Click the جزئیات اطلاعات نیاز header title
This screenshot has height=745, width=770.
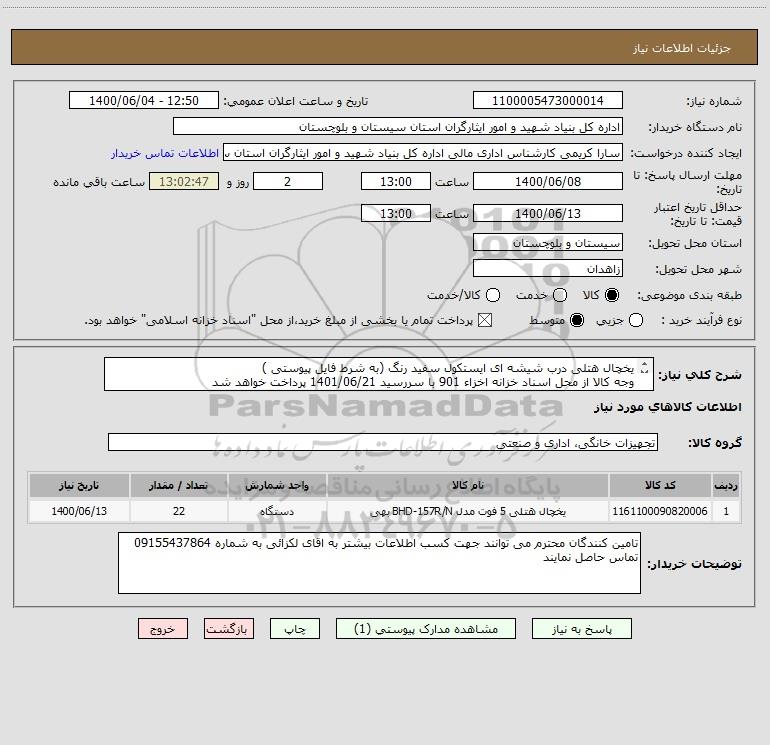[682, 48]
